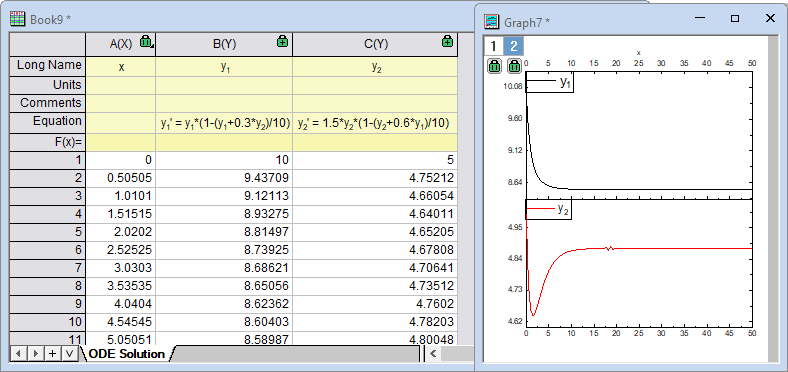This screenshot has width=788, height=372.
Task: Add a new sheet with the plus button
Action: (52, 354)
